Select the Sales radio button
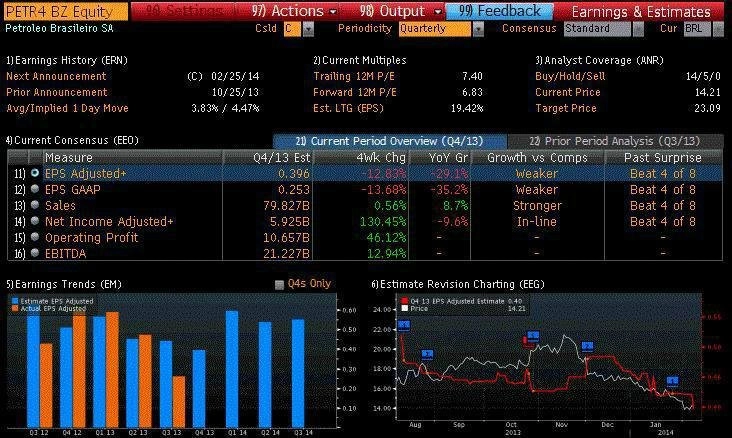This screenshot has width=732, height=438. 35,205
